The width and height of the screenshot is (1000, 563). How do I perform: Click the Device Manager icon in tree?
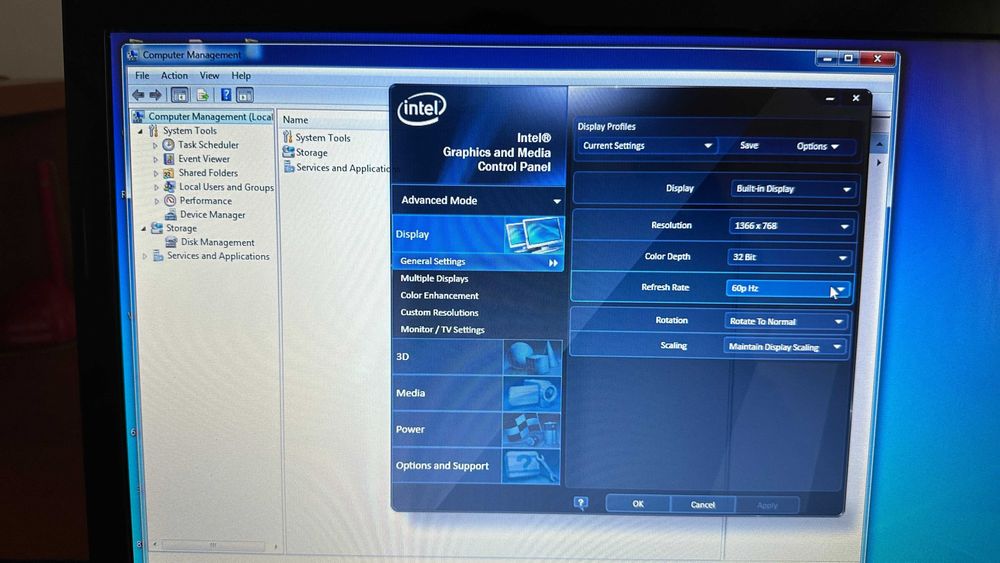tap(171, 215)
